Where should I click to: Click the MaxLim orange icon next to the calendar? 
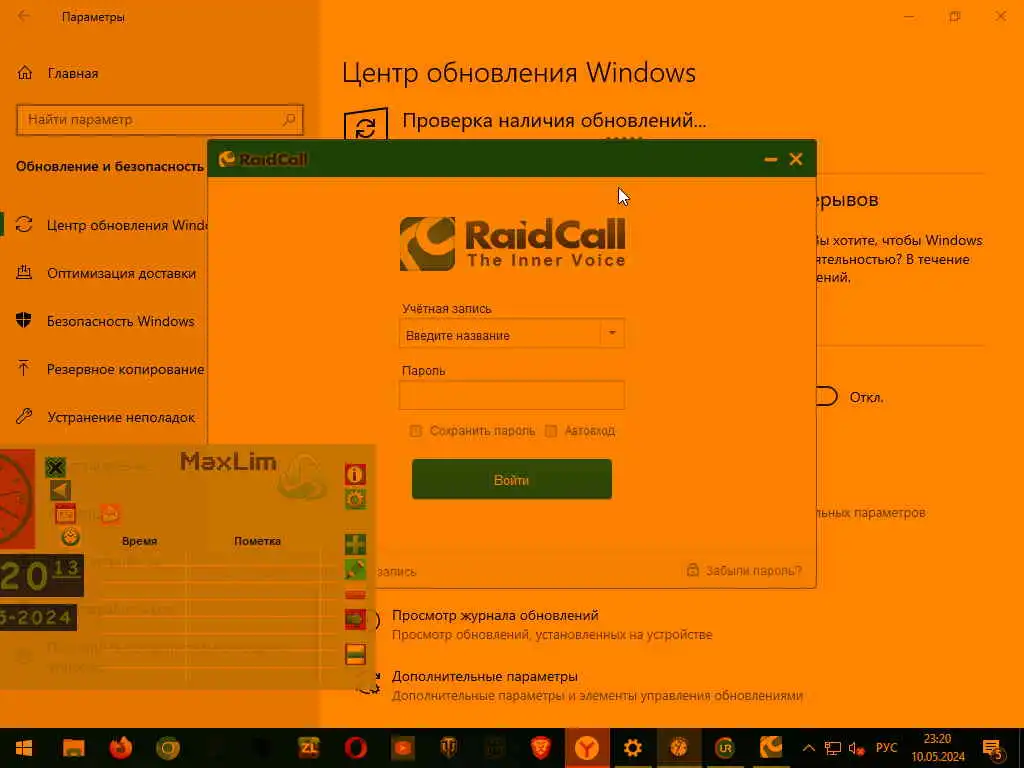(110, 514)
